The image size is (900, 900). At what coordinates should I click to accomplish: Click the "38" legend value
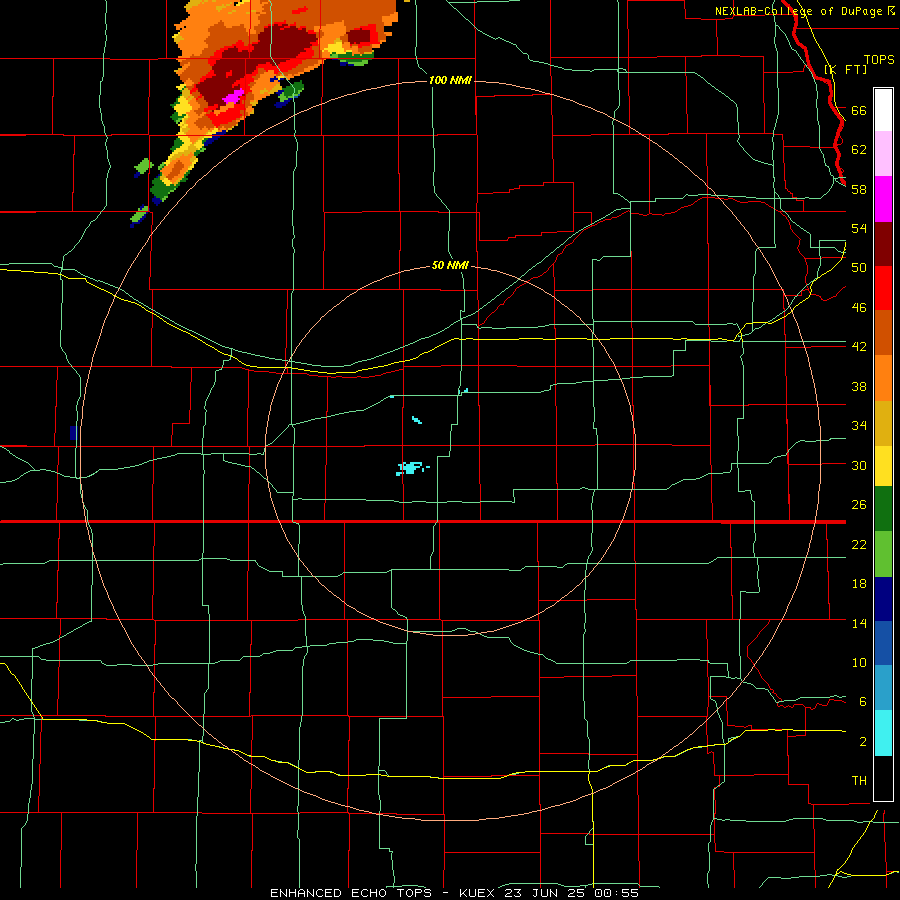pos(859,386)
